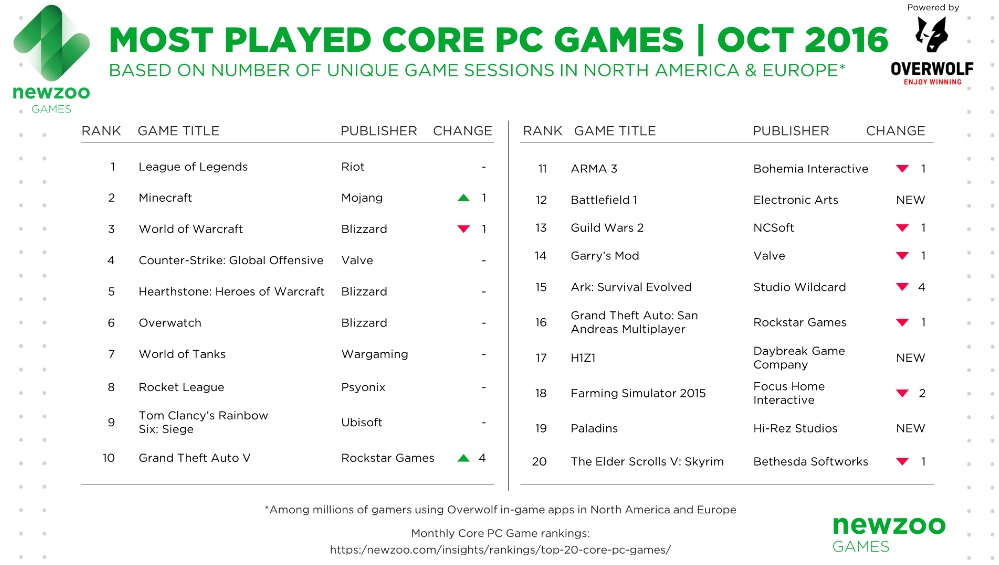Click the bottom-right newzoo GAMES logo
This screenshot has height=565, width=999.
click(x=889, y=534)
